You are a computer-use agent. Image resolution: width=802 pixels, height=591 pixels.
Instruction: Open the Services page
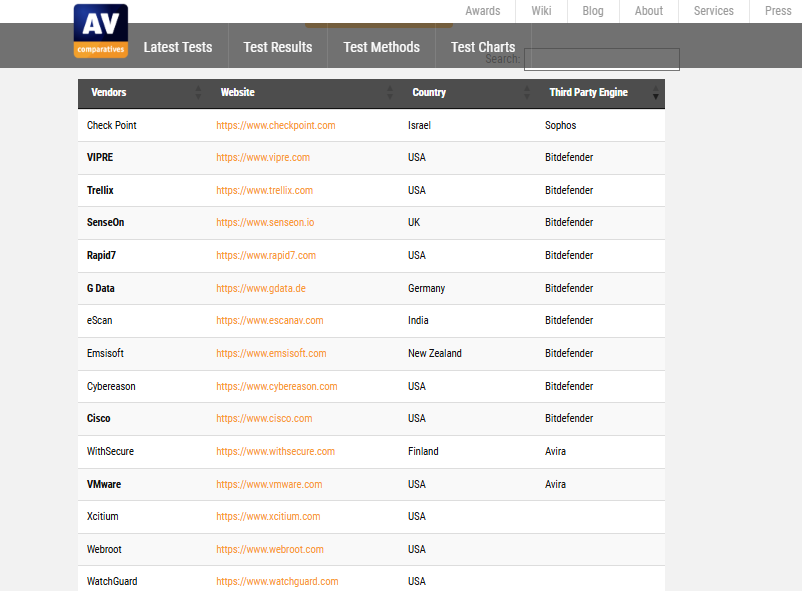pos(714,11)
